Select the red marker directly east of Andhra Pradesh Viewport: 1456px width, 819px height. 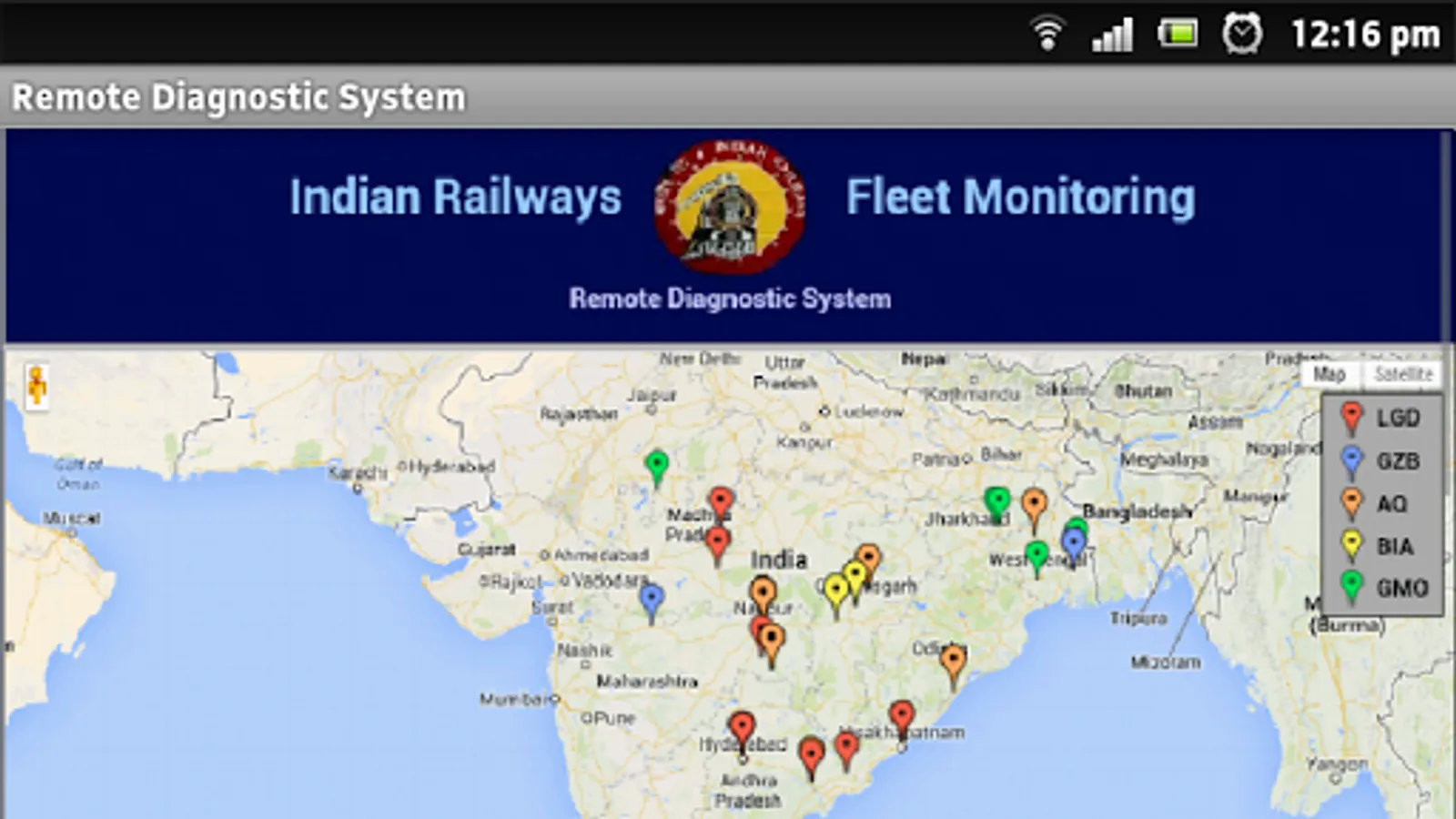(811, 756)
